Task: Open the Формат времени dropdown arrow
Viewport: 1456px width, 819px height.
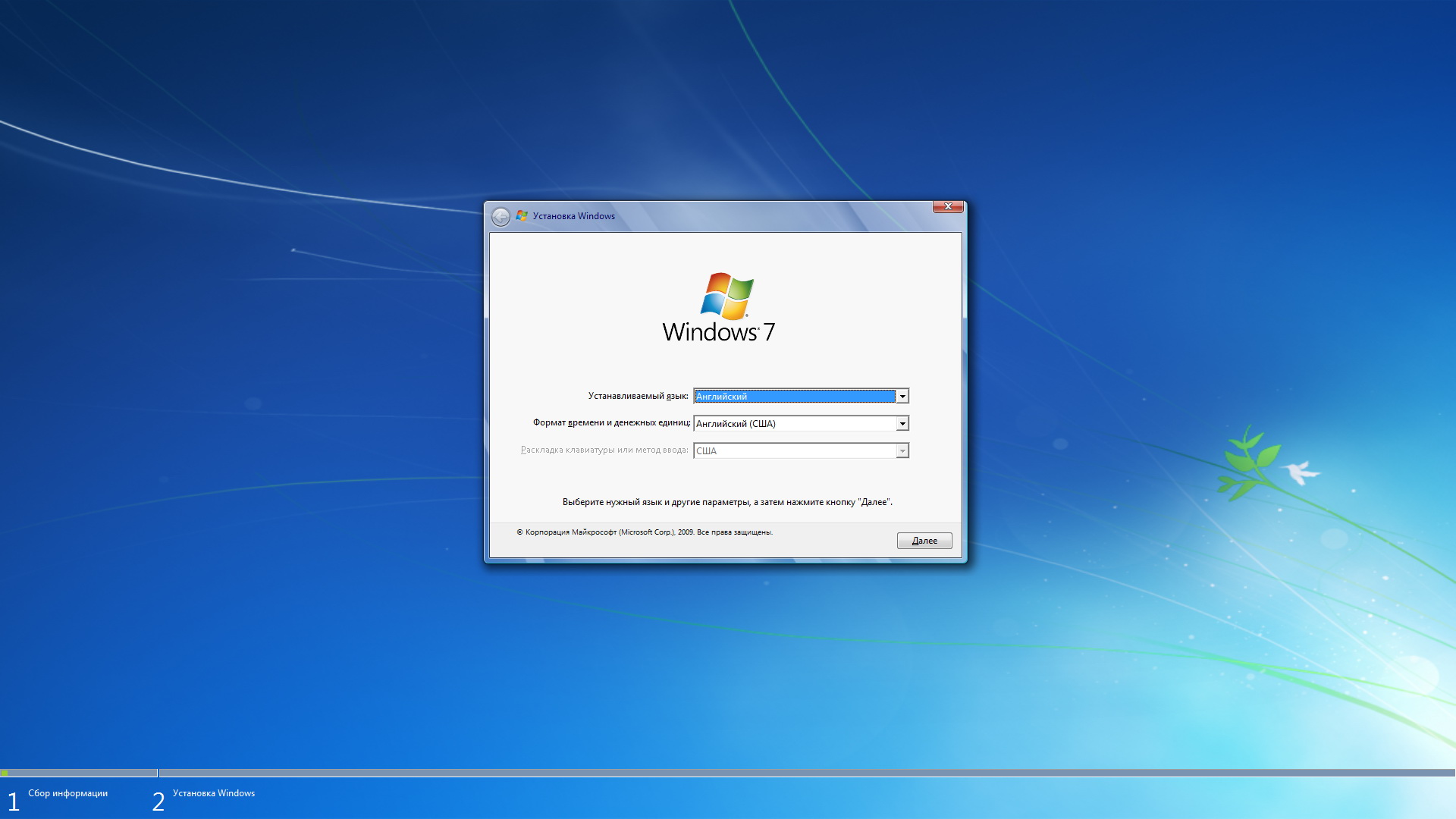Action: pos(902,424)
